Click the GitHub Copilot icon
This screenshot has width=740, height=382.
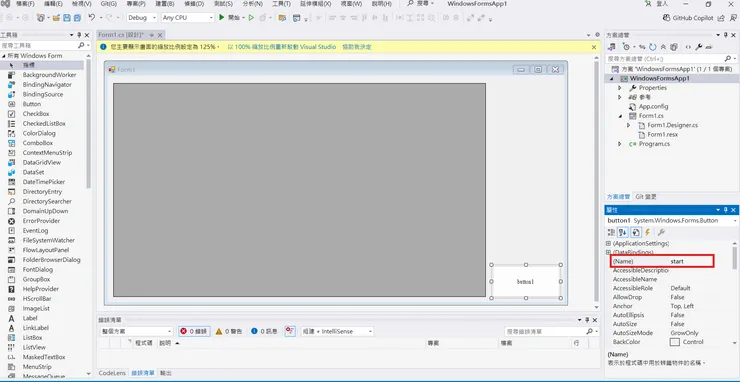(x=667, y=17)
